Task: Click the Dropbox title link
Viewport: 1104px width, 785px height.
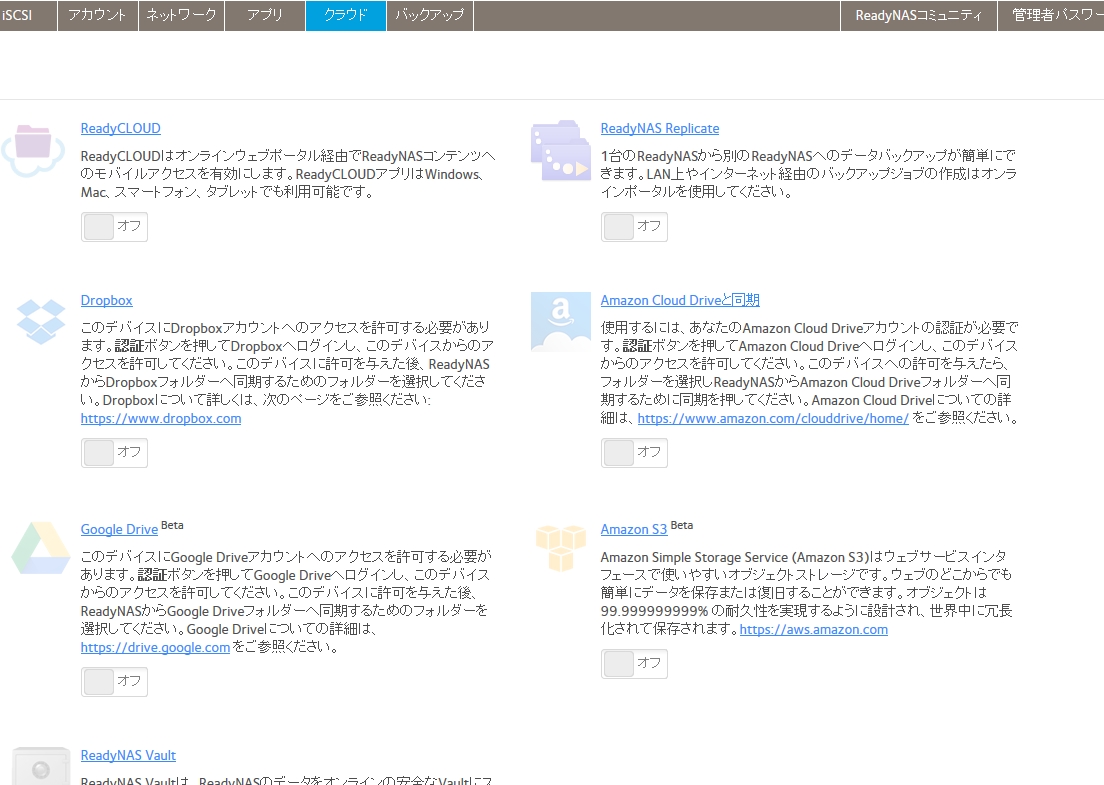Action: 106,300
